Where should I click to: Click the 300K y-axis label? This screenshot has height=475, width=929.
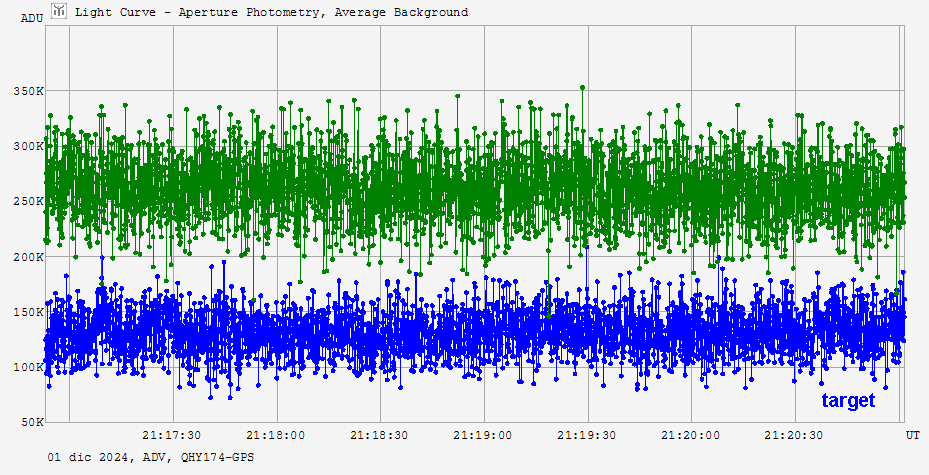click(28, 146)
